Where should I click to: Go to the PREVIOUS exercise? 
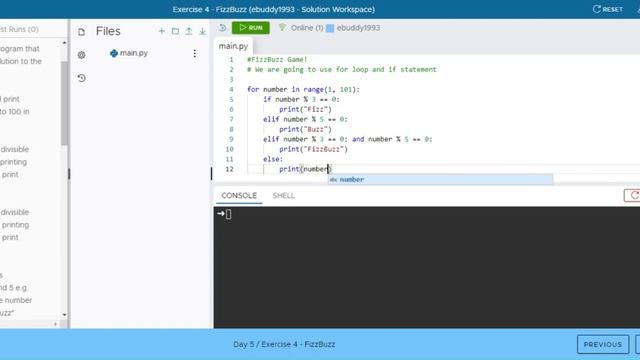[602, 344]
